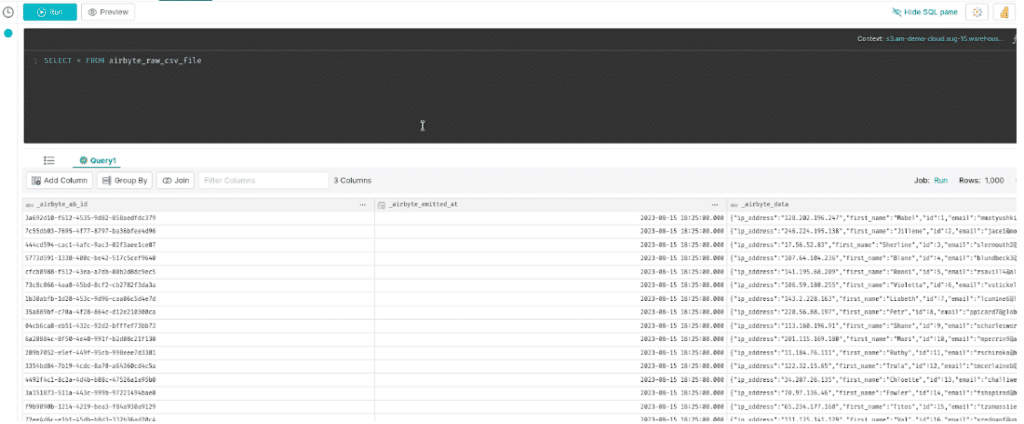Image resolution: width=1024 pixels, height=424 pixels.
Task: Click inside the SQL editor area
Action: 400,100
